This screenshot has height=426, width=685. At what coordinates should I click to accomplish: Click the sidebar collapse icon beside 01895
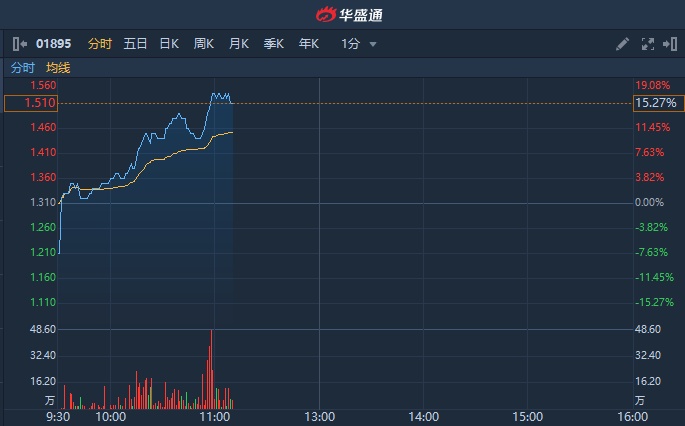coord(20,44)
